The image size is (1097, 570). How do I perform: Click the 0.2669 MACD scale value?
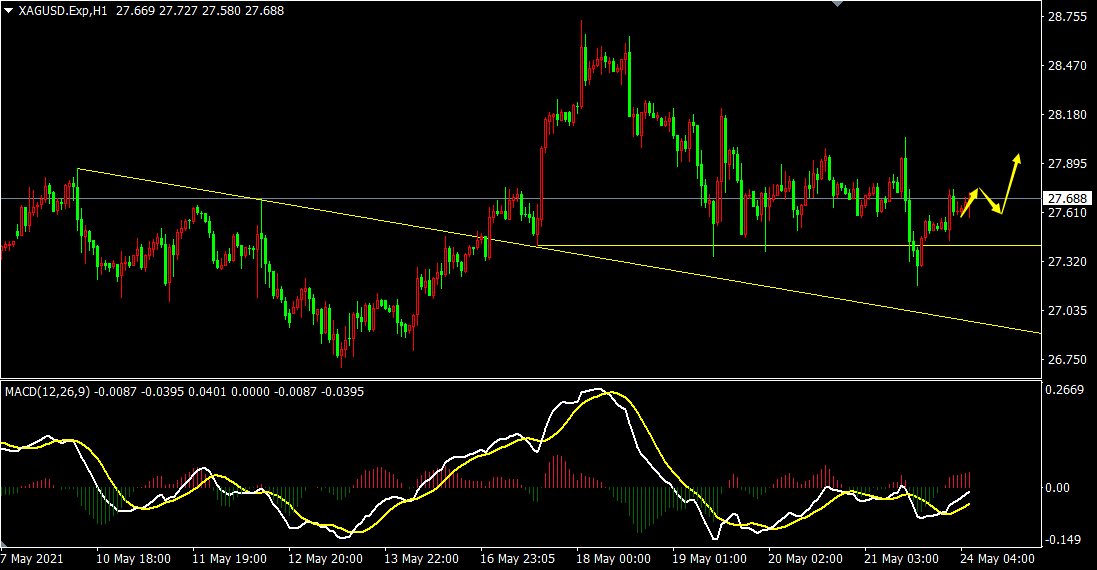click(1064, 390)
